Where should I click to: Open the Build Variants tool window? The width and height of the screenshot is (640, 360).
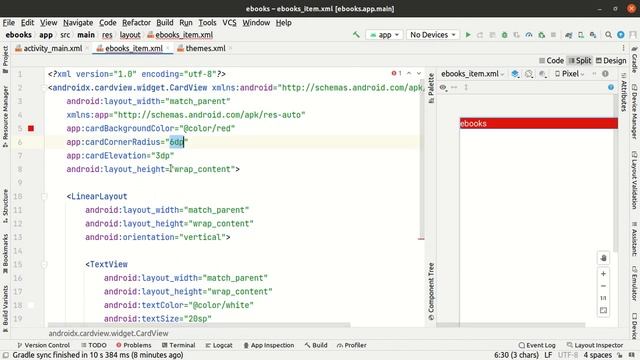pos(5,308)
